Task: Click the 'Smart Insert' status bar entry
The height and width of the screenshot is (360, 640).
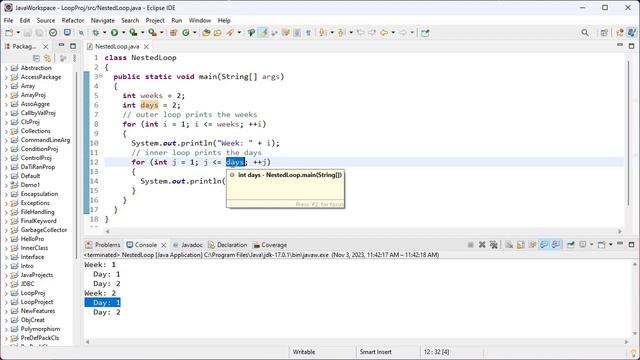Action: [x=376, y=351]
